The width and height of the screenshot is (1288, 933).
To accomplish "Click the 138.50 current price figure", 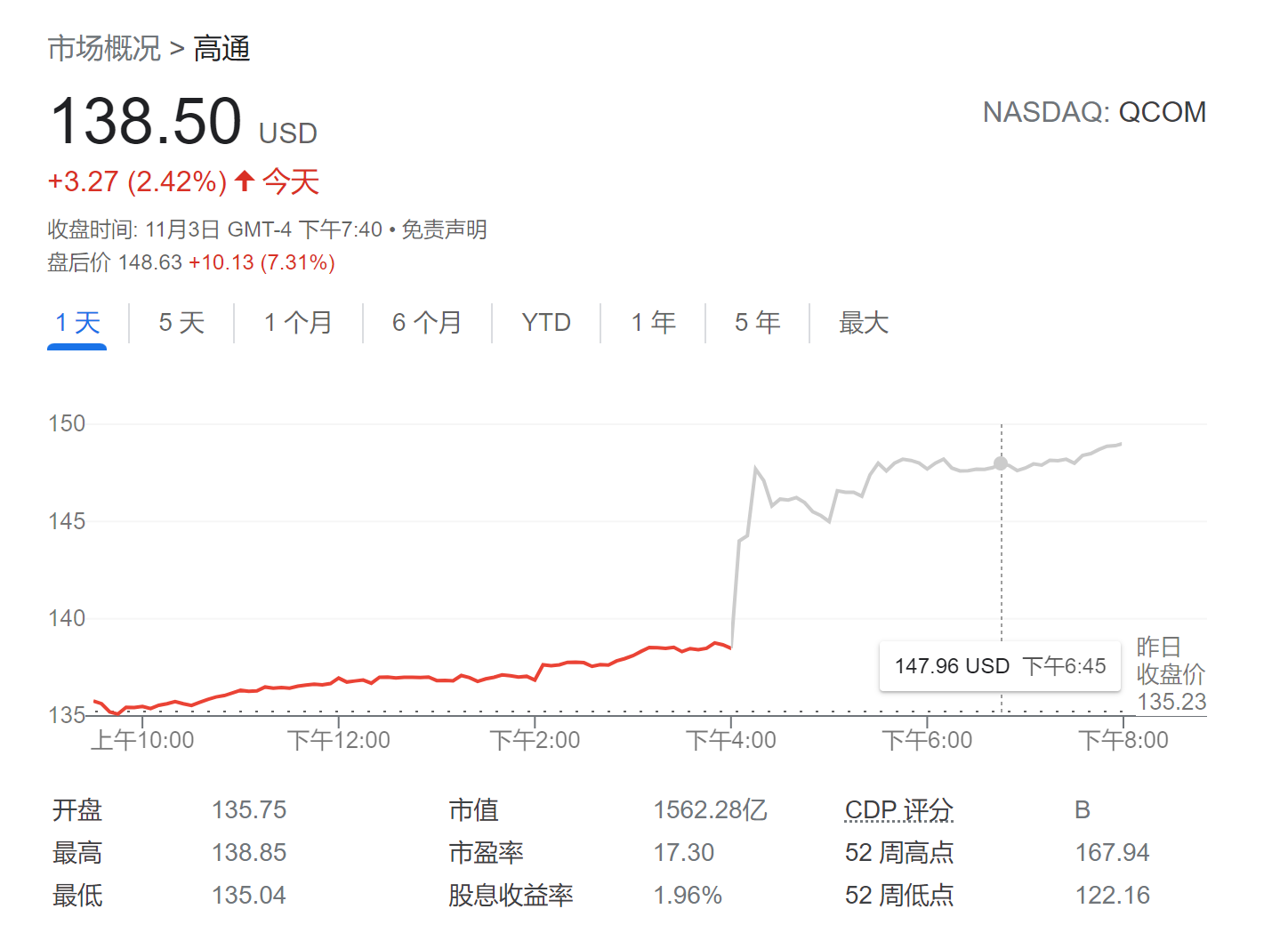I will (x=146, y=122).
